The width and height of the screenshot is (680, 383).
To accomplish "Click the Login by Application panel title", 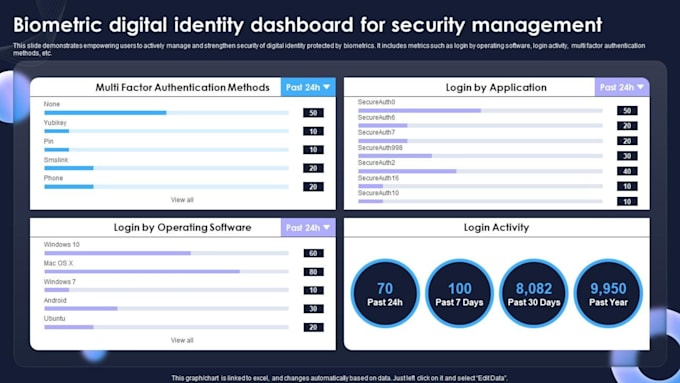I will click(x=496, y=88).
